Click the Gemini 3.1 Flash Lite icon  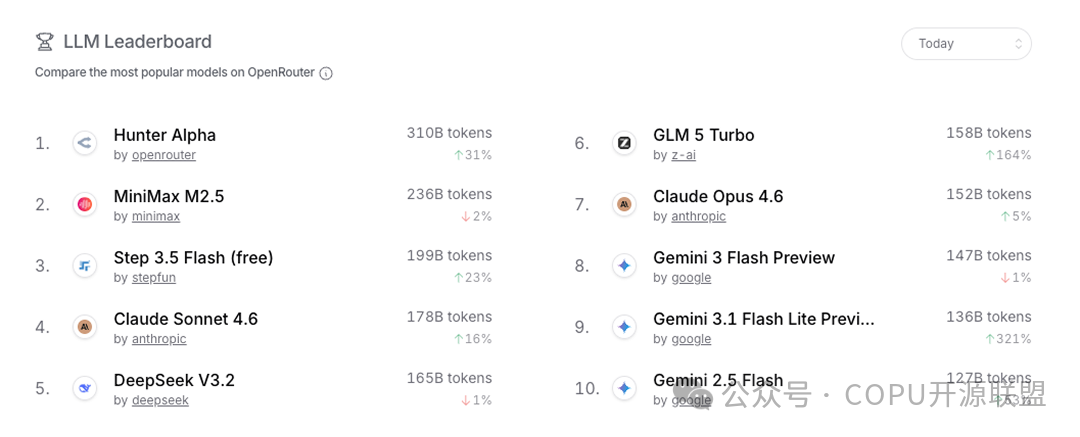(624, 326)
